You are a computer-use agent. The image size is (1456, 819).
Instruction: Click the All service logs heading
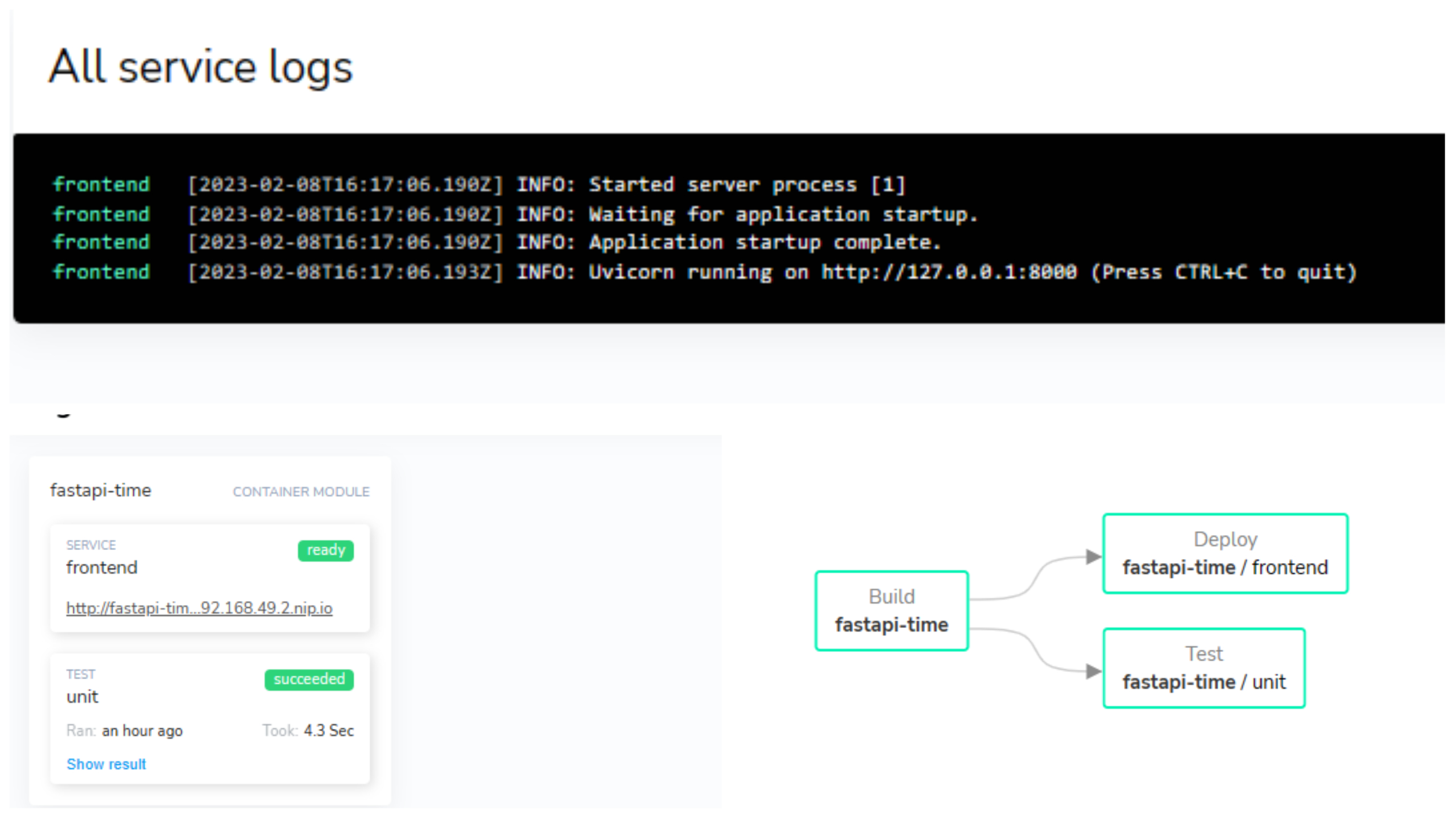[x=201, y=67]
